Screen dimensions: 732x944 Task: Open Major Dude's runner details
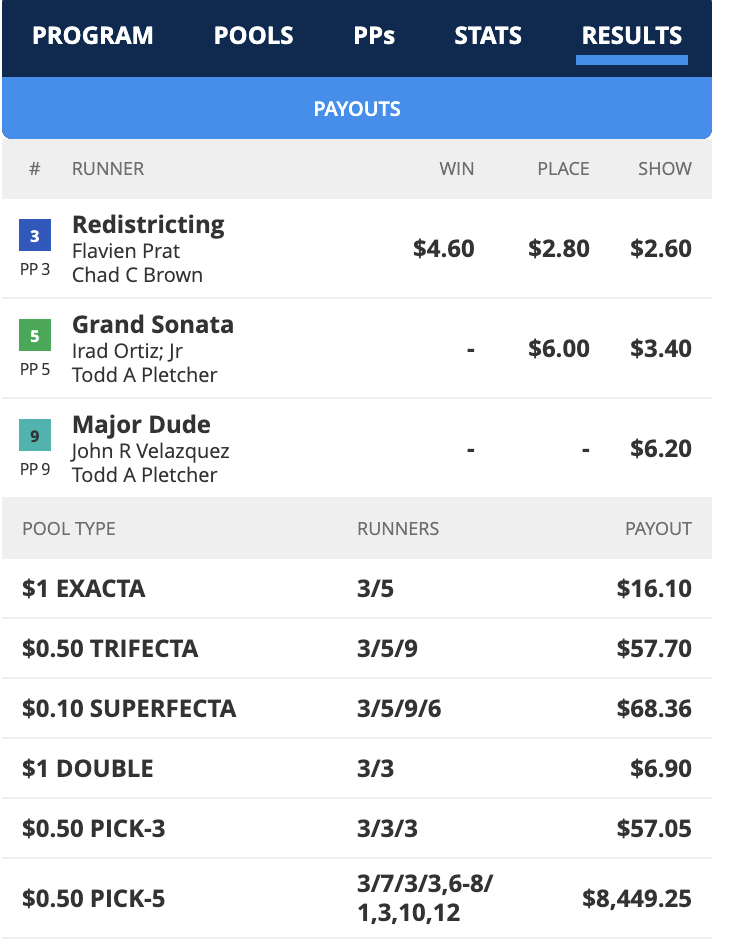pyautogui.click(x=140, y=425)
